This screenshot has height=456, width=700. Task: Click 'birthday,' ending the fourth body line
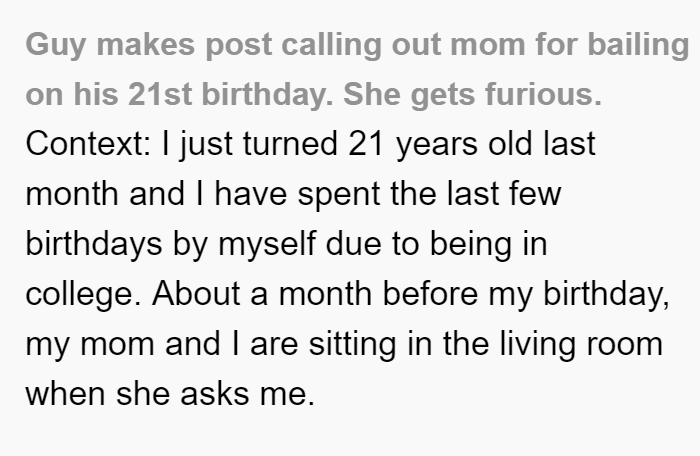pyautogui.click(x=606, y=294)
